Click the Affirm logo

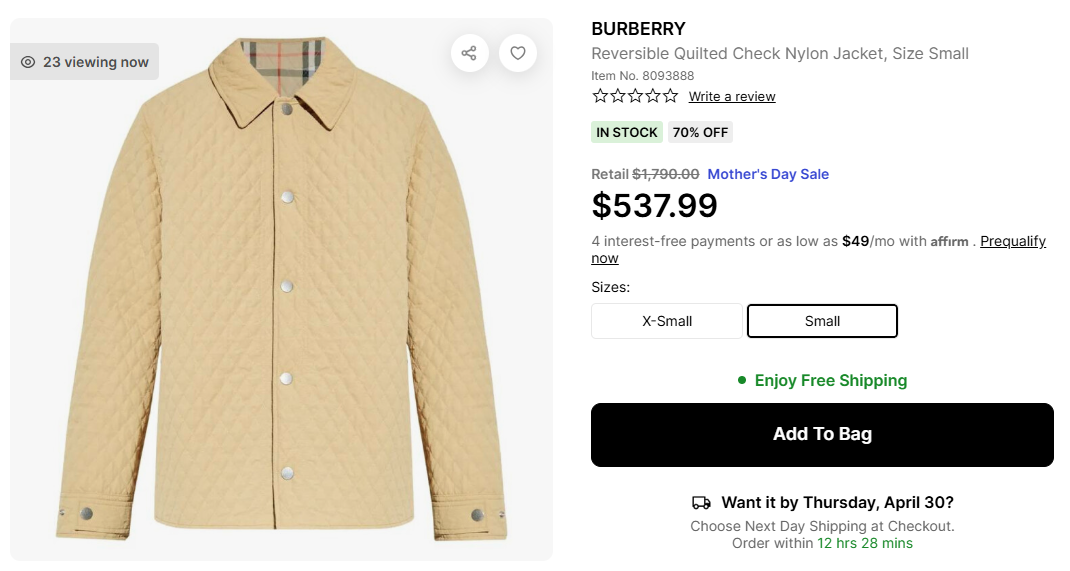(950, 242)
